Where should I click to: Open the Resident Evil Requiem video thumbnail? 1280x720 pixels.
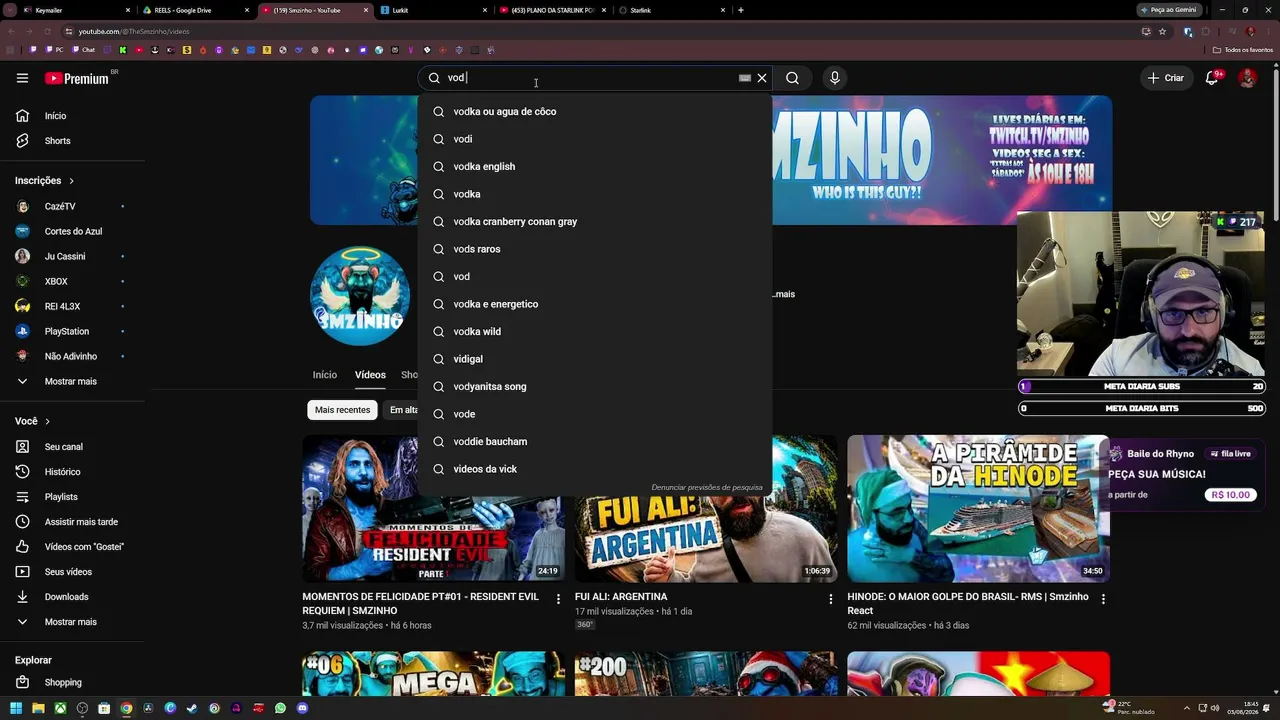(434, 509)
